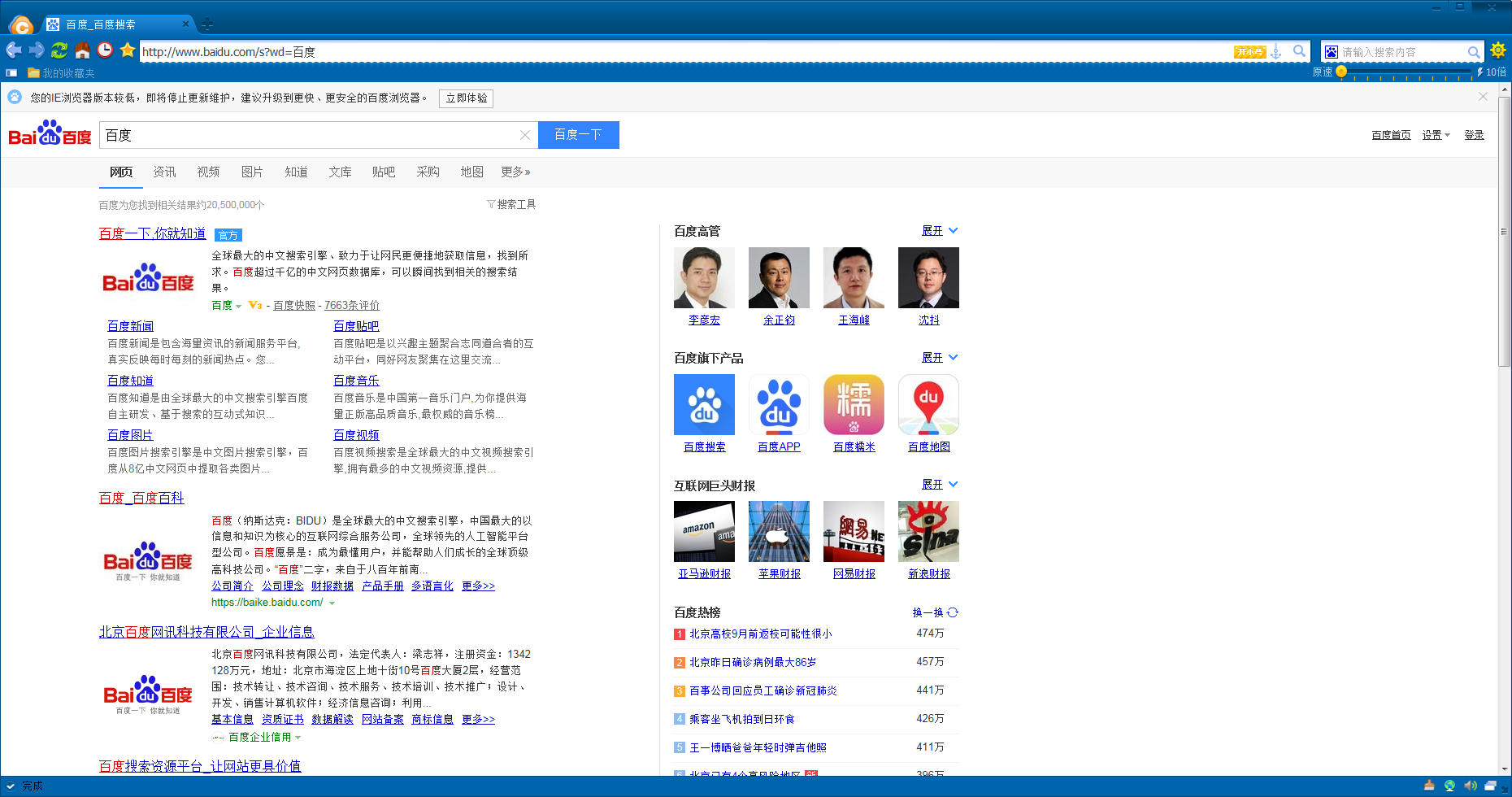
Task: Dismiss the IE upgrade notification bar
Action: coord(1483,97)
